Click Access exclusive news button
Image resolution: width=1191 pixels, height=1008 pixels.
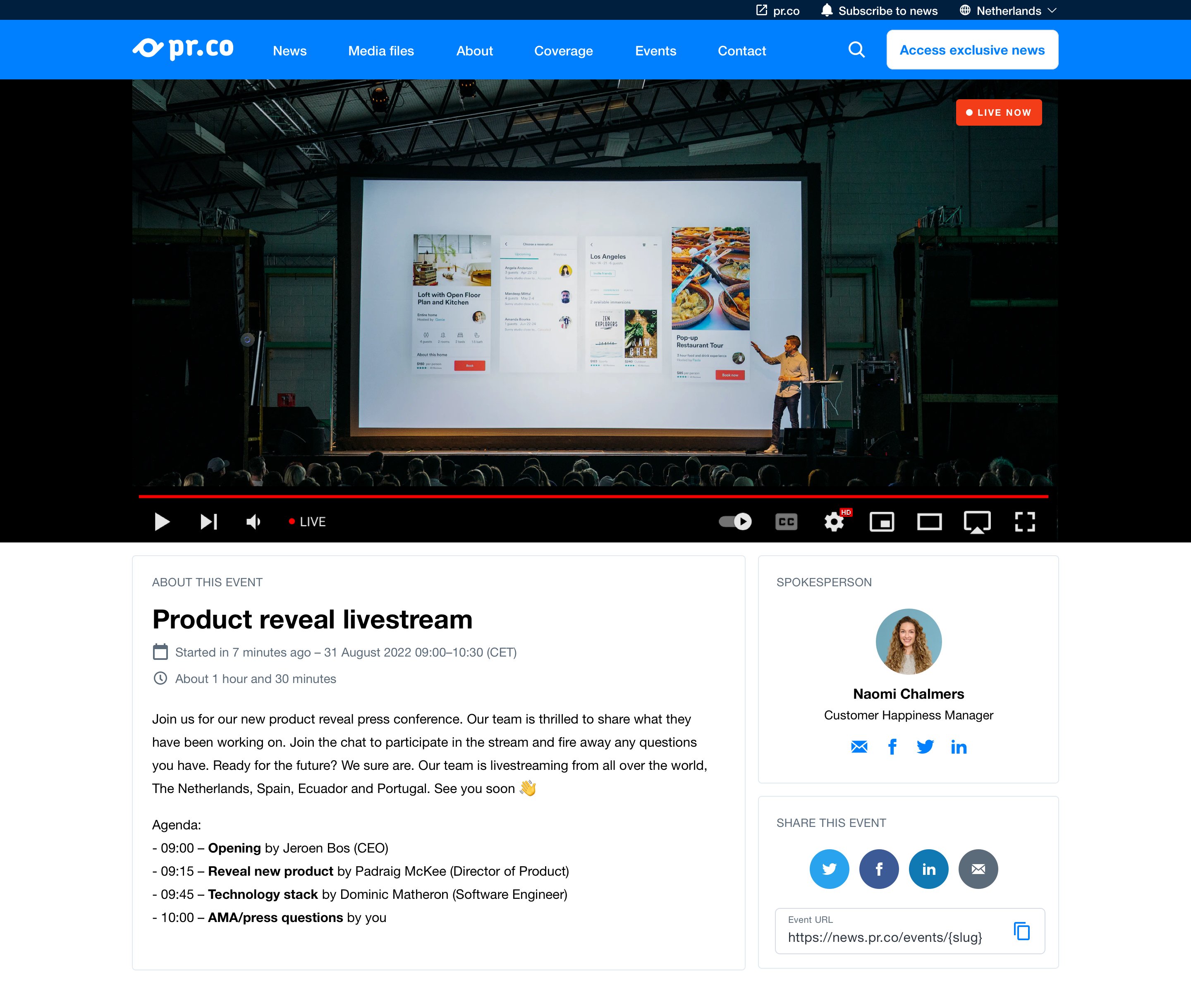point(971,50)
